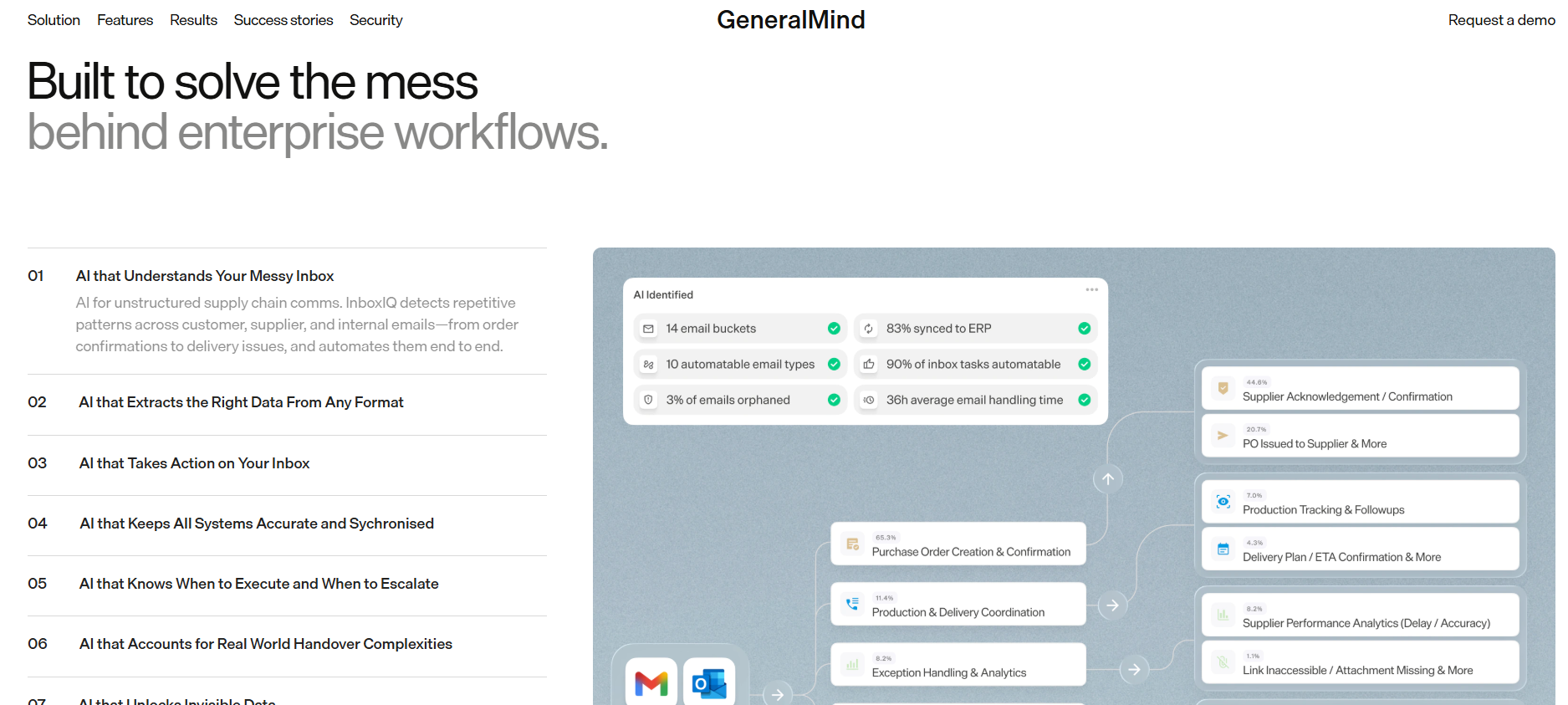Click the up arrow circle in the workflow
Viewport: 1568px width, 705px height.
(1107, 479)
